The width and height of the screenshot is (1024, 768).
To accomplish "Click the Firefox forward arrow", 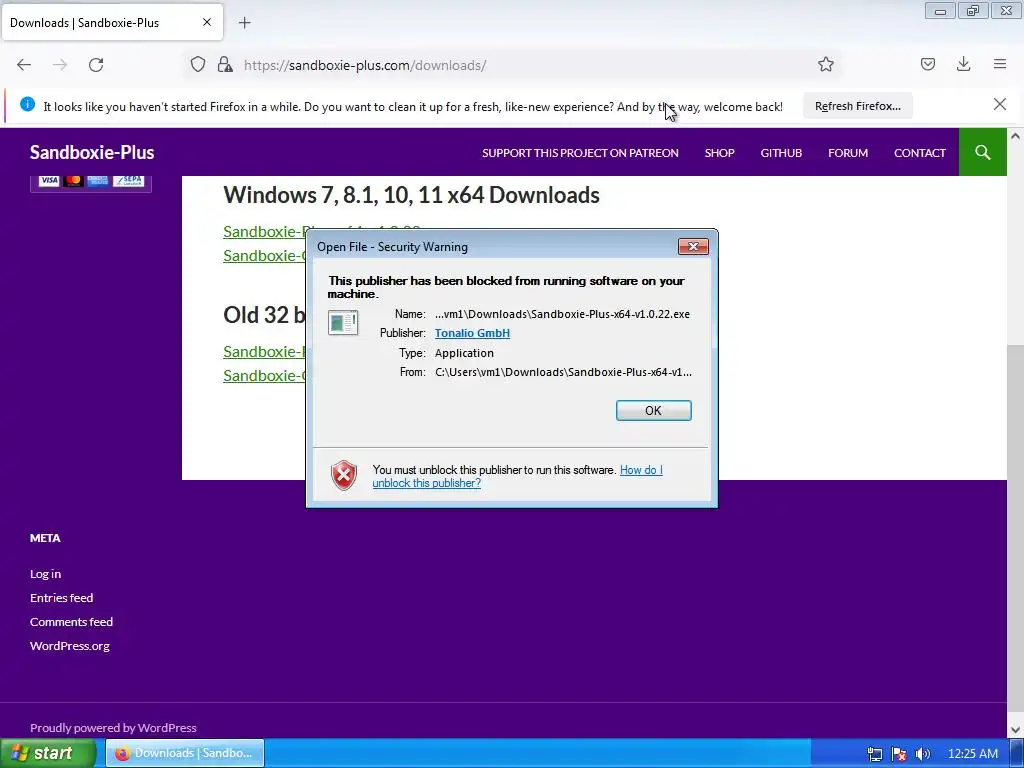I will (x=60, y=65).
